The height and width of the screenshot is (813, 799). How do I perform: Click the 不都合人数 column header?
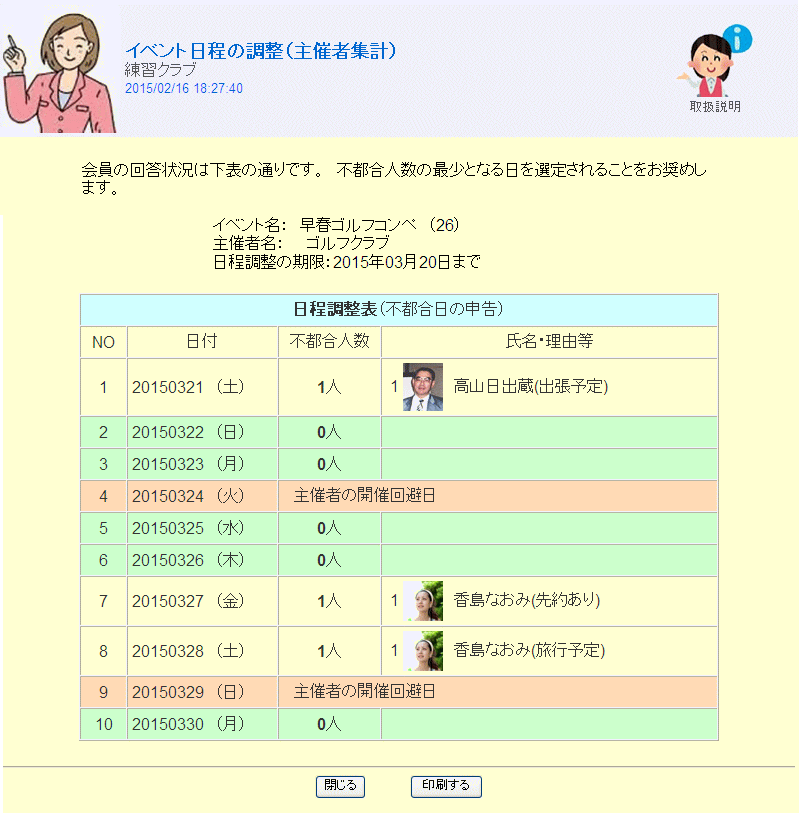point(329,341)
